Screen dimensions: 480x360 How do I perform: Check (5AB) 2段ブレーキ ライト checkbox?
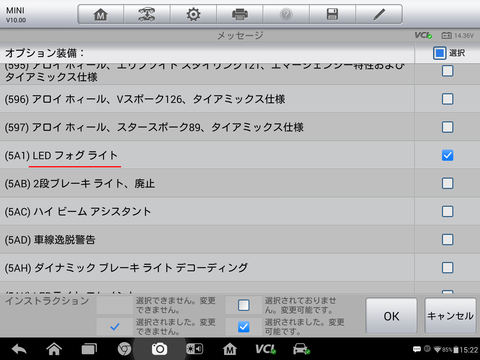click(447, 183)
